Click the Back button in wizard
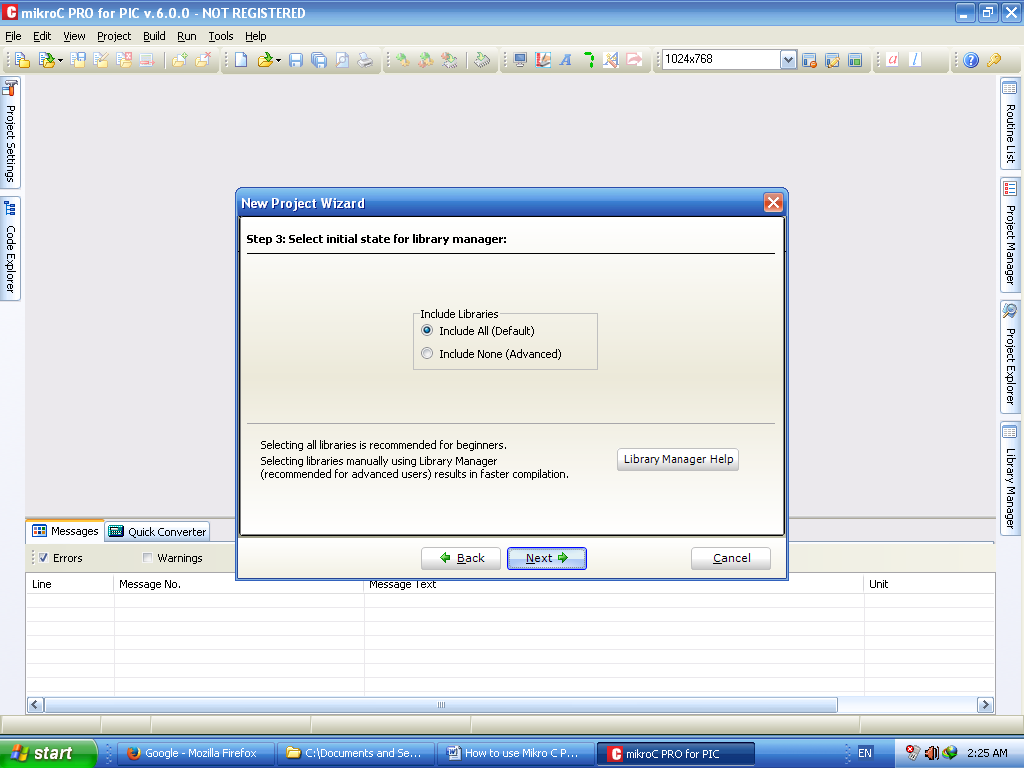 pyautogui.click(x=461, y=558)
